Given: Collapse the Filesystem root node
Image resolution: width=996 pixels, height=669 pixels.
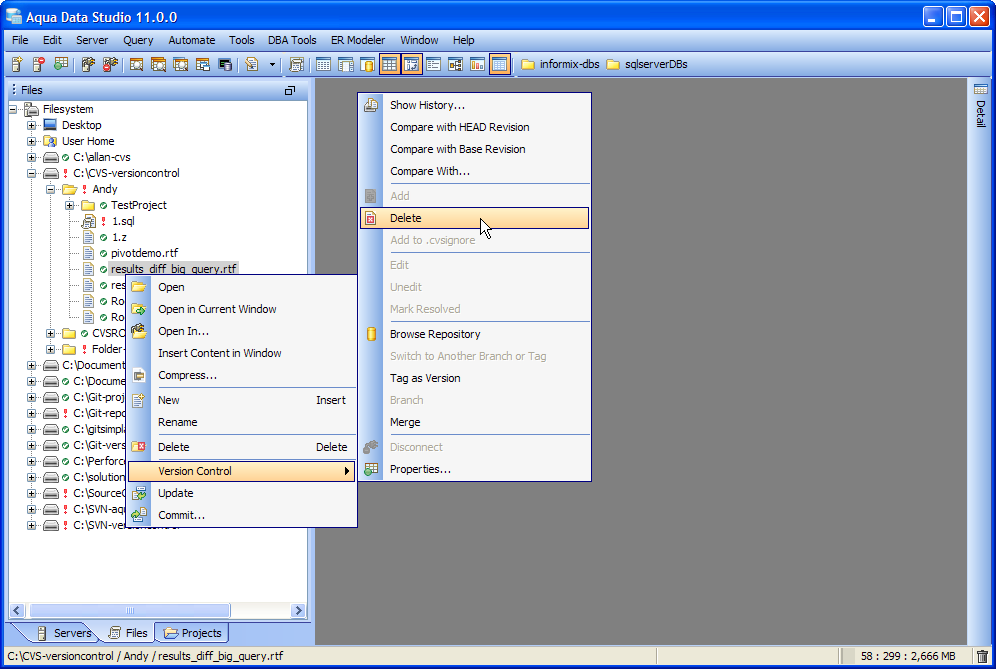Looking at the screenshot, I should click(13, 109).
